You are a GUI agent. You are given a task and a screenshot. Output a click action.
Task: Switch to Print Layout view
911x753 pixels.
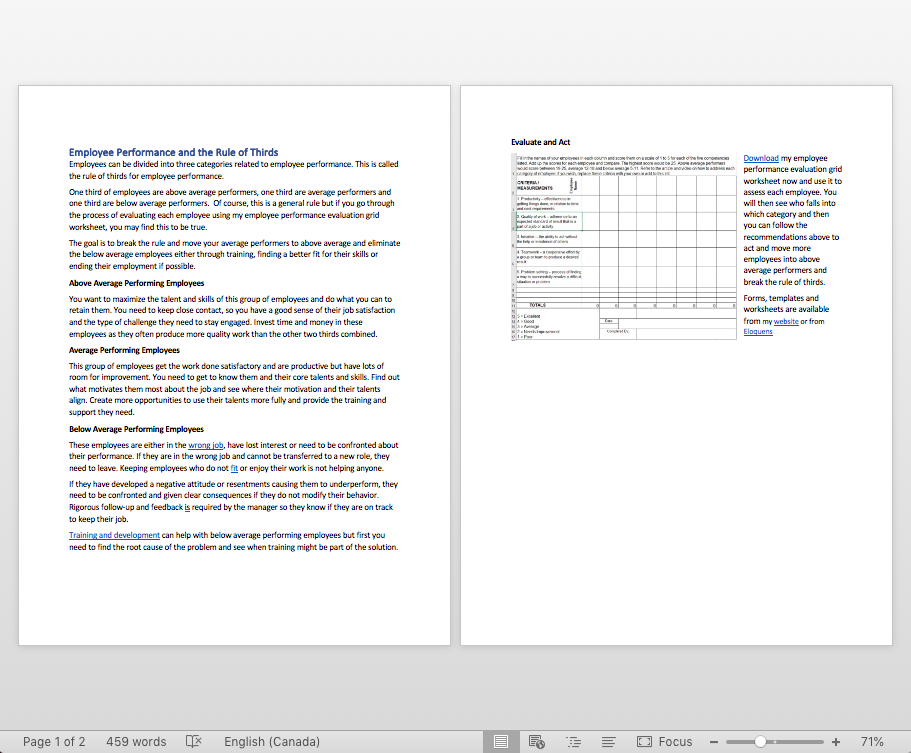coord(501,741)
